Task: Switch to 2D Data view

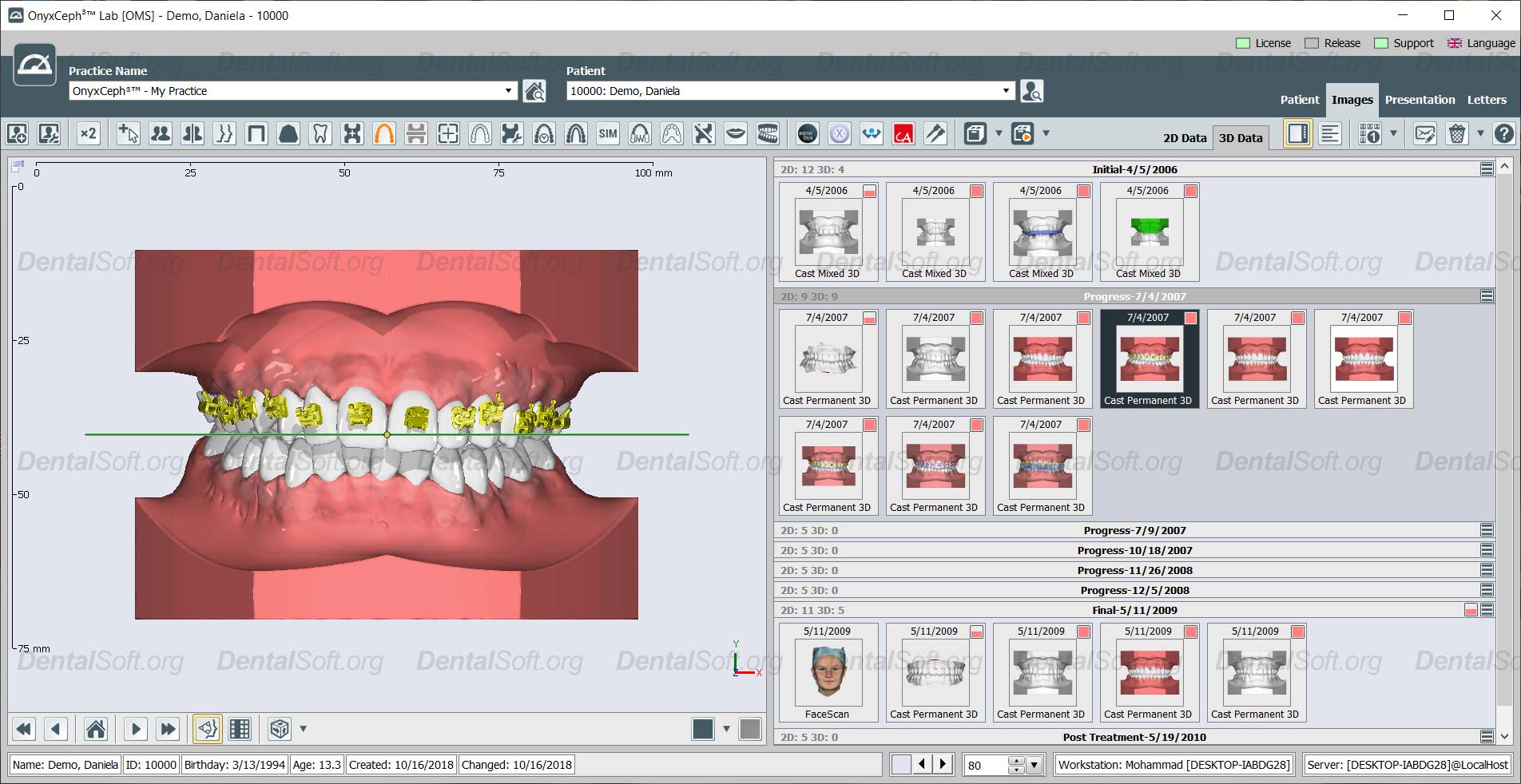Action: pos(1185,137)
